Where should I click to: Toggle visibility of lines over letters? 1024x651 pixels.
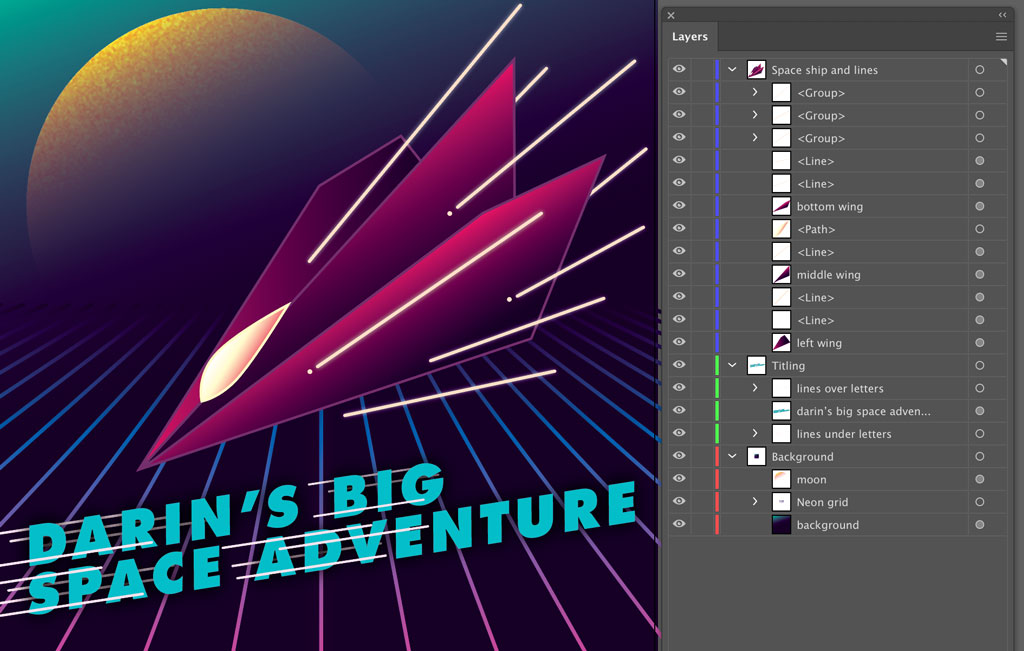(679, 388)
